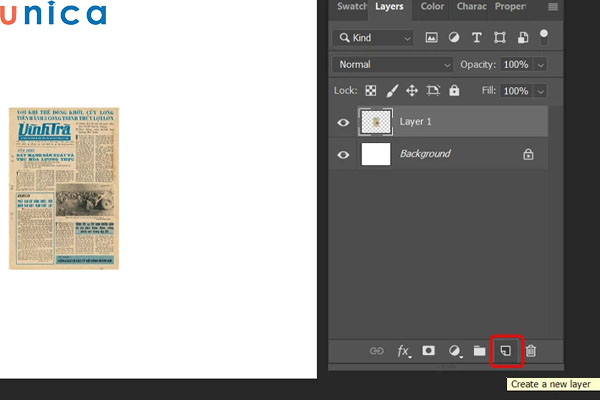The width and height of the screenshot is (600, 400).
Task: Delete layer trash icon
Action: point(531,351)
